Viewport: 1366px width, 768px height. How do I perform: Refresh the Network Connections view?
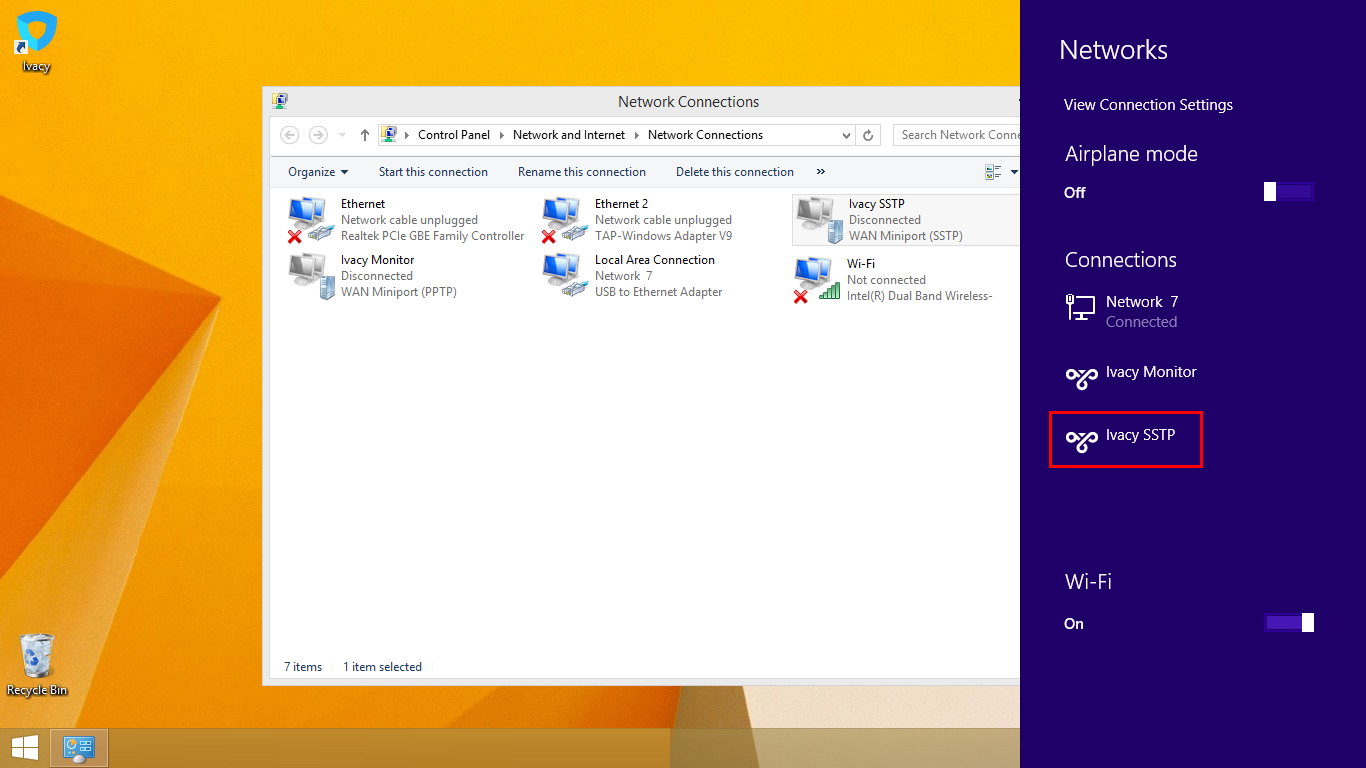(x=869, y=135)
